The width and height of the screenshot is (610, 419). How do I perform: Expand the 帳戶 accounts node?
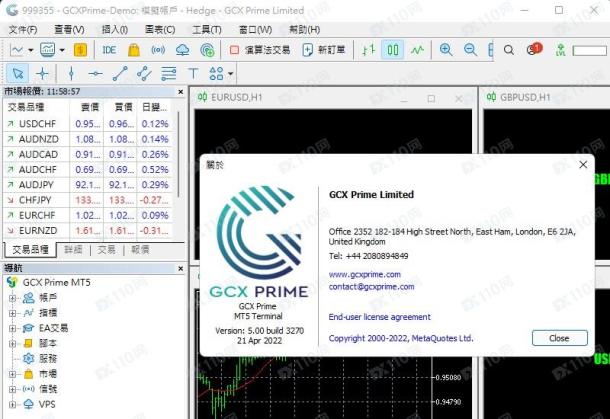(12, 298)
